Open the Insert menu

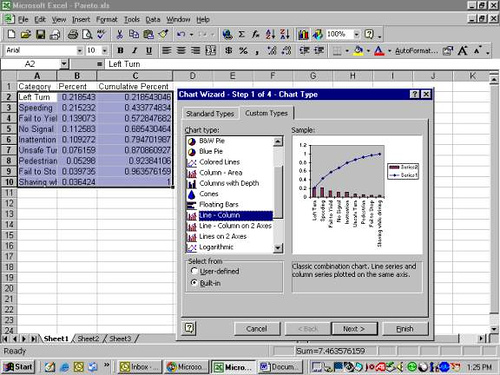click(81, 20)
